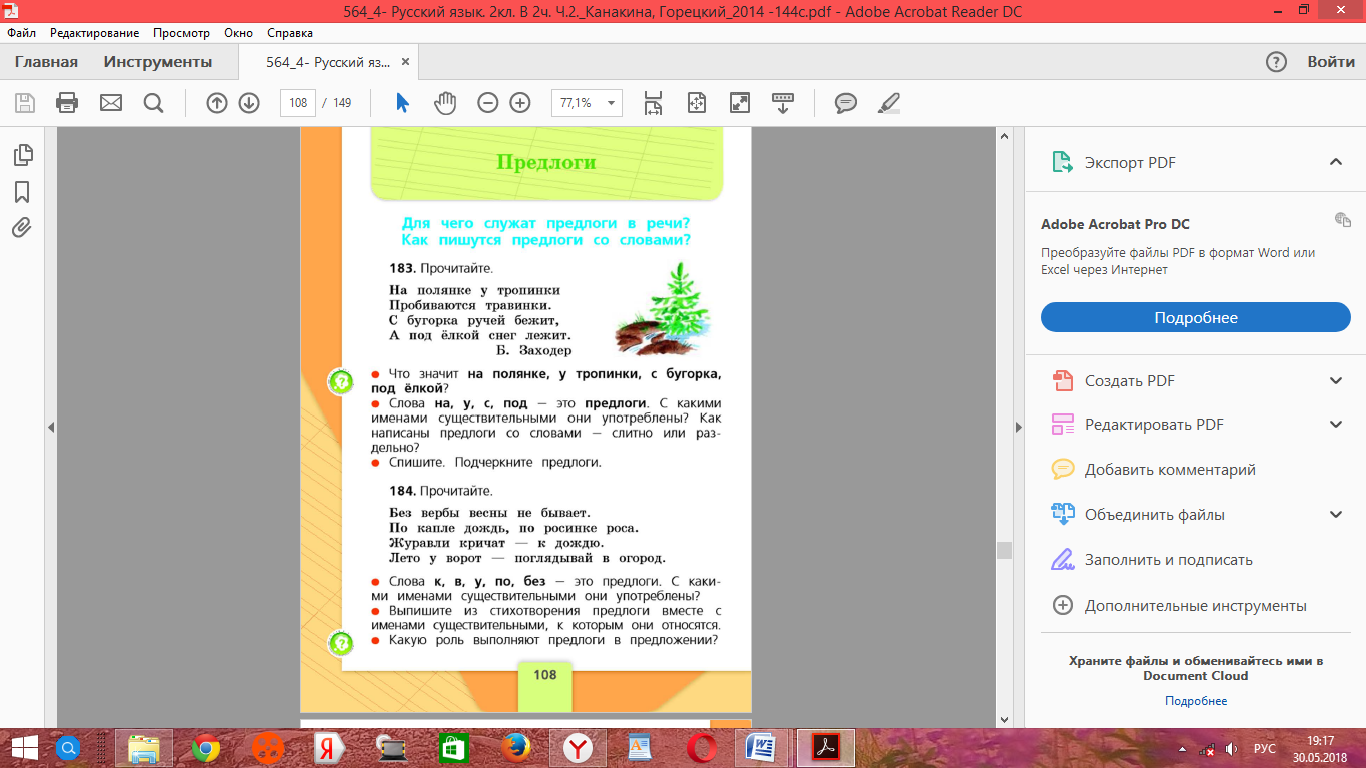
Task: Open the bookmarks panel icon
Action: [22, 192]
